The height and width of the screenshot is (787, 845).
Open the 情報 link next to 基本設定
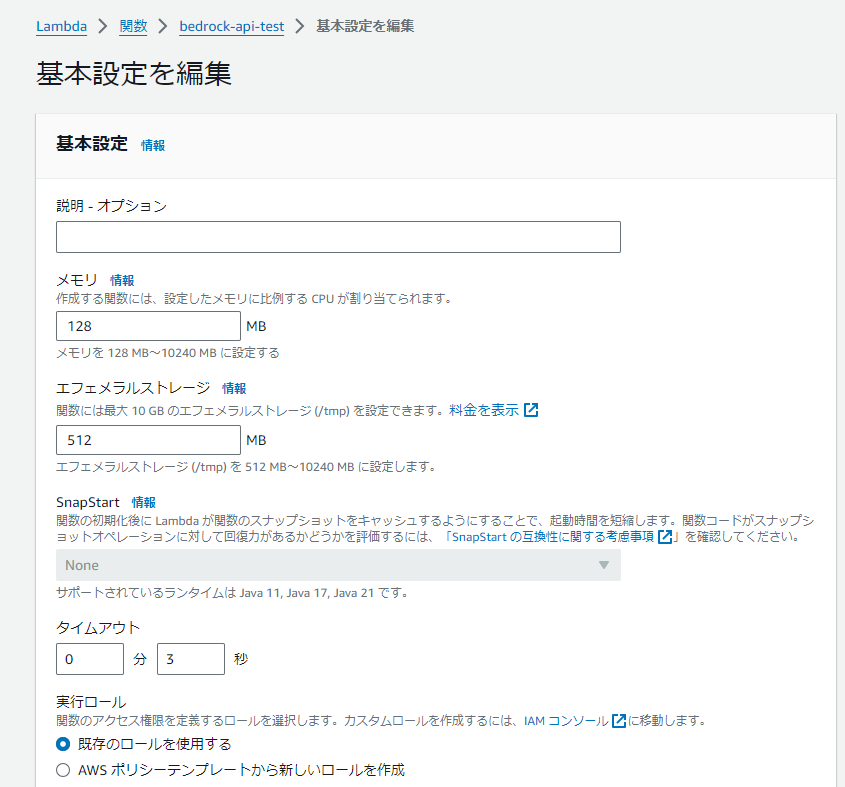click(152, 145)
